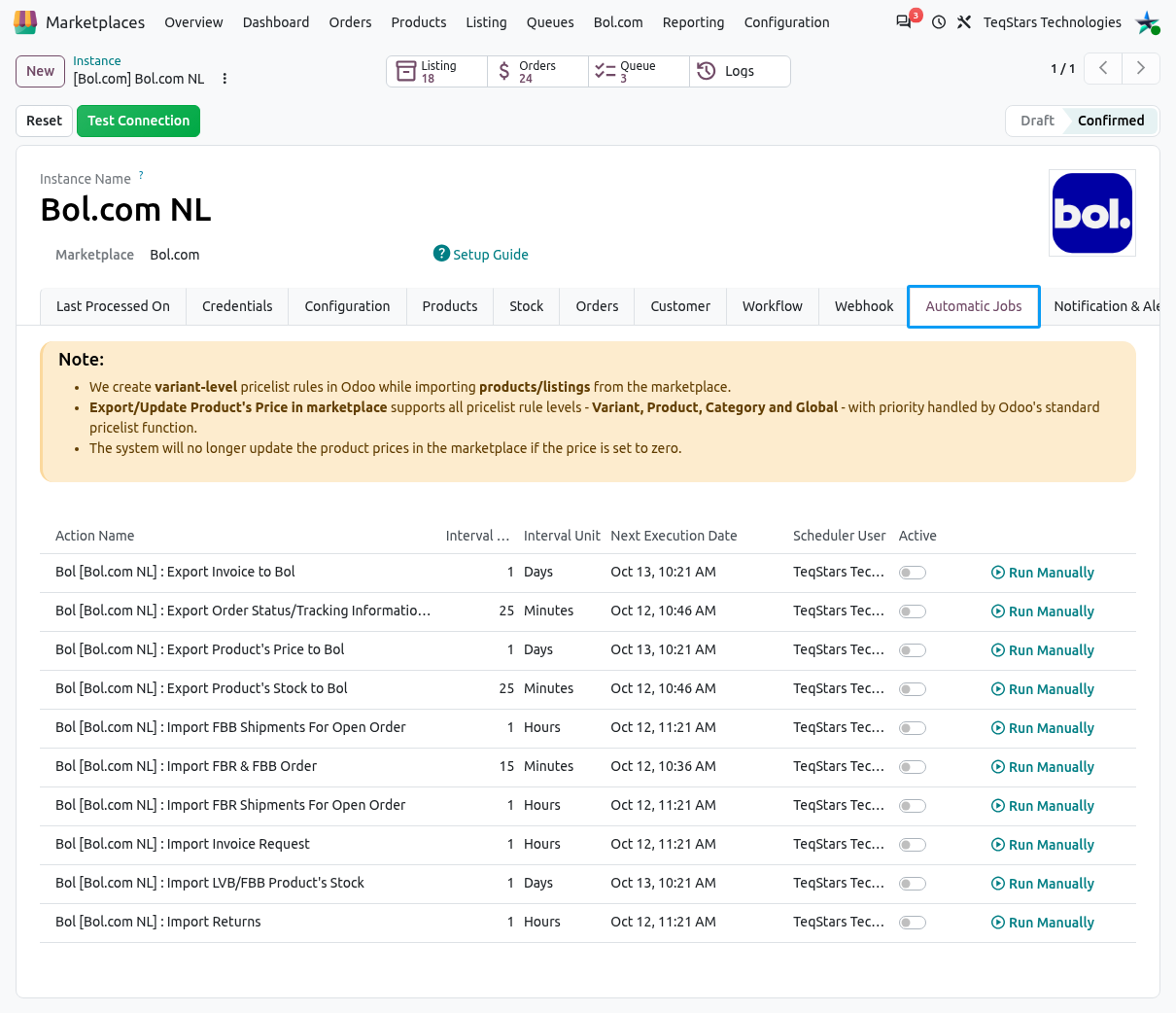Switch to the Last Processed On tab
The image size is (1176, 1013).
(x=113, y=306)
